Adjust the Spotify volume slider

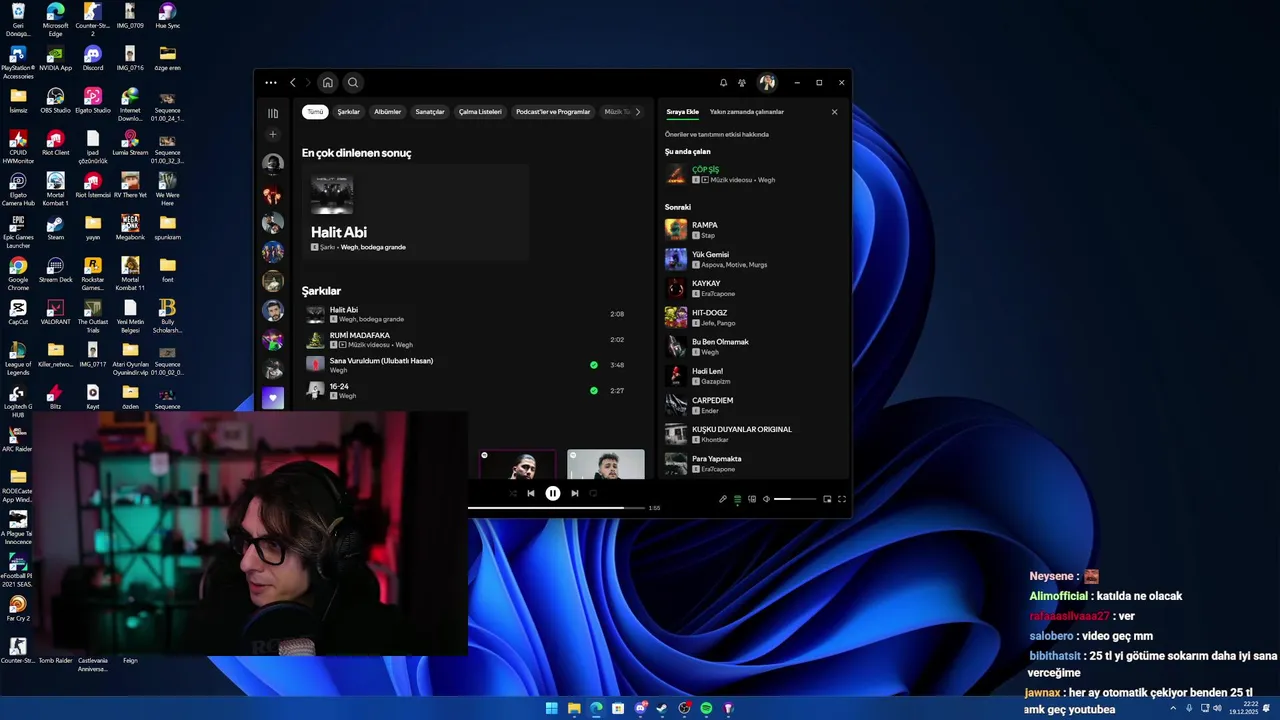[795, 499]
